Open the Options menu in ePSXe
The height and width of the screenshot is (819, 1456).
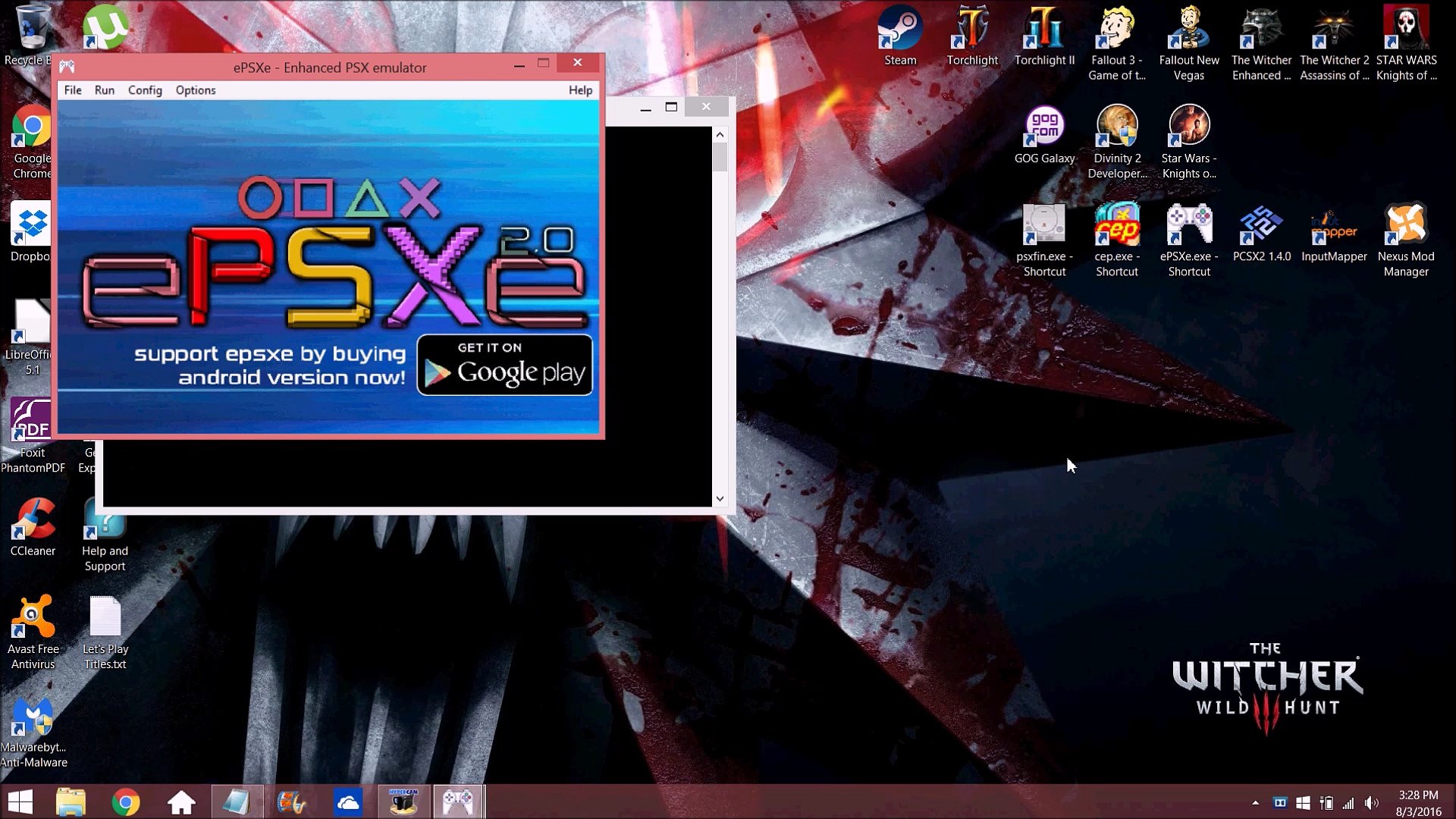point(196,90)
